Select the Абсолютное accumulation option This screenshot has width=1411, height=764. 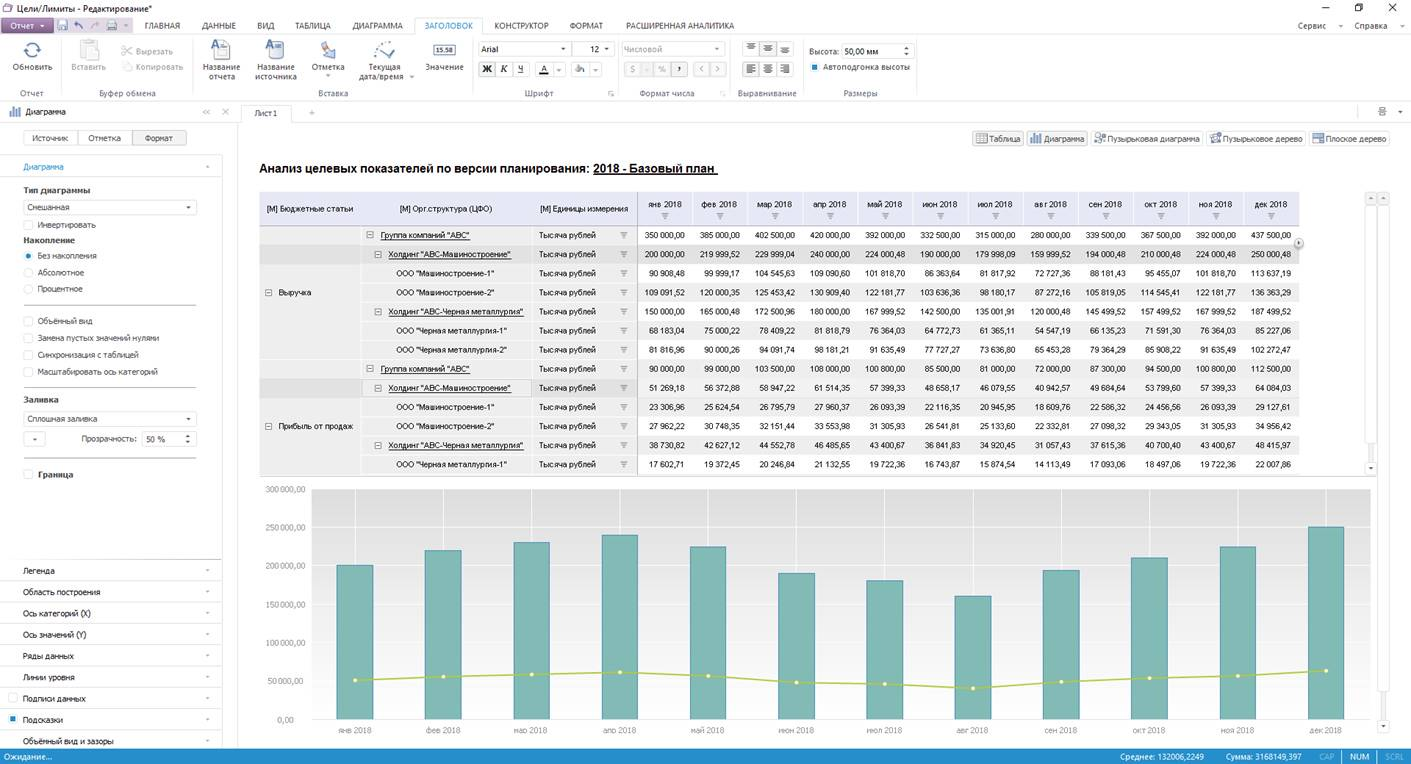point(29,272)
